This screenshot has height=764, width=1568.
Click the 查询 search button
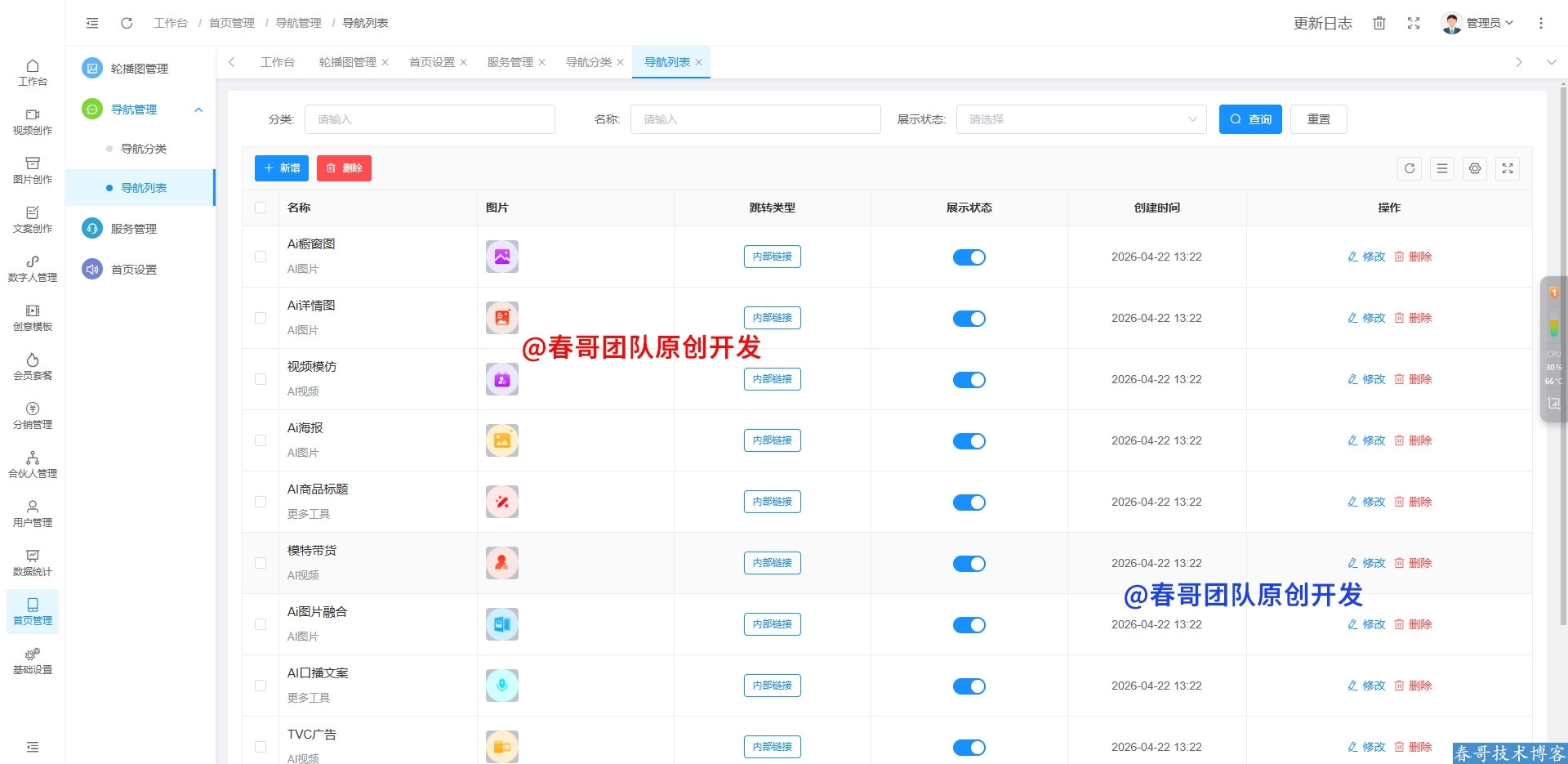(1250, 119)
